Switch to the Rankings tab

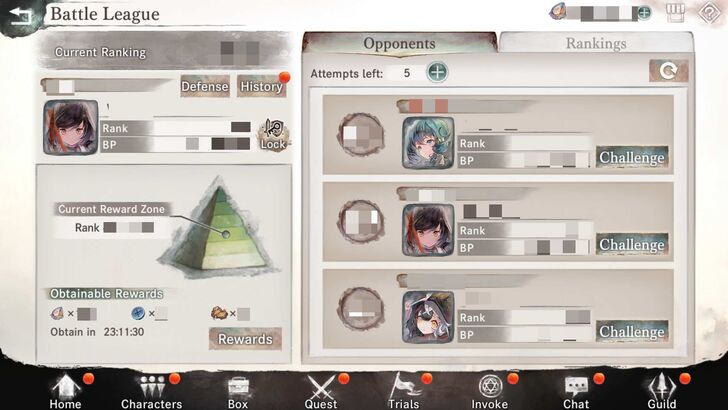(x=596, y=43)
